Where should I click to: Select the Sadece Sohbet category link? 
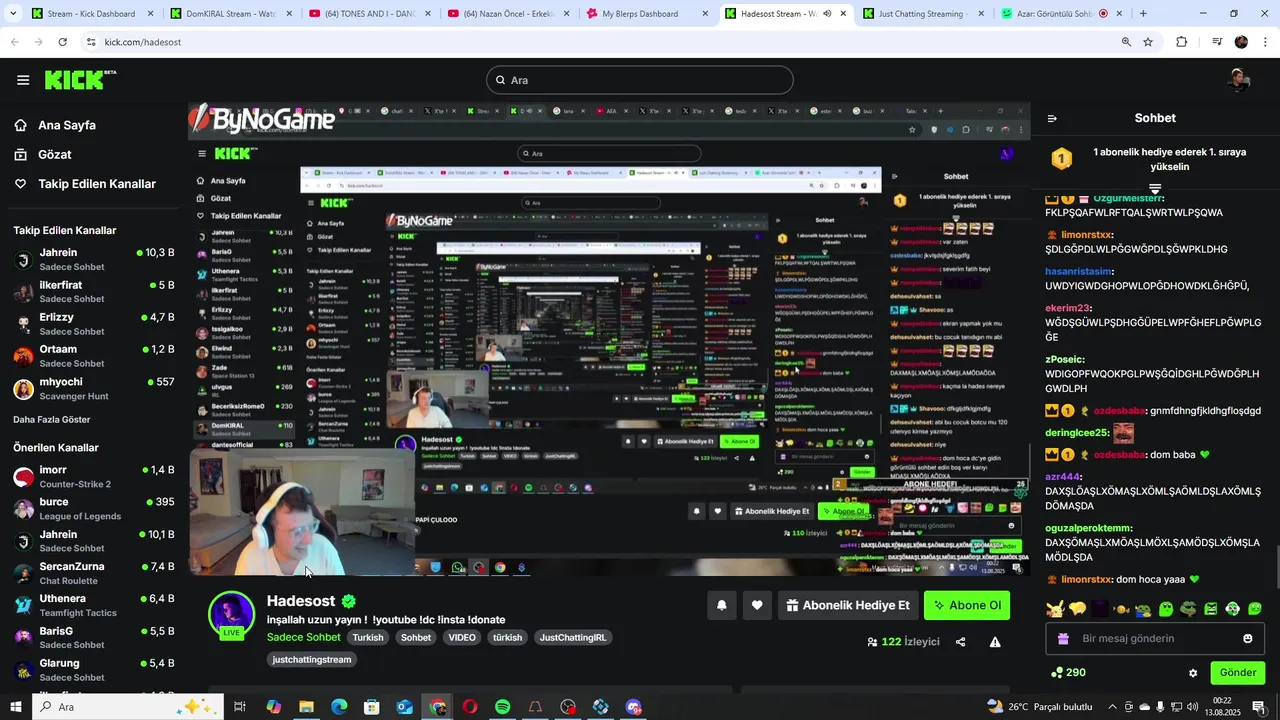304,637
